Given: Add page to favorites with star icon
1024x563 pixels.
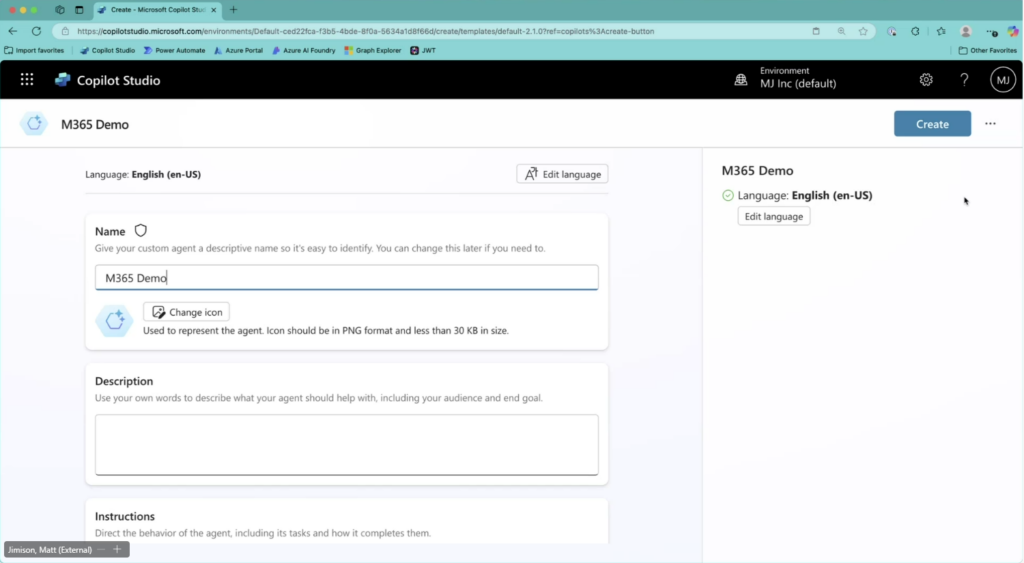Looking at the screenshot, I should coord(863,31).
